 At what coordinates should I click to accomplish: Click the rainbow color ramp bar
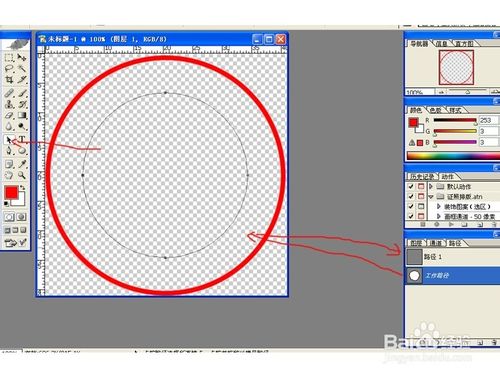453,156
